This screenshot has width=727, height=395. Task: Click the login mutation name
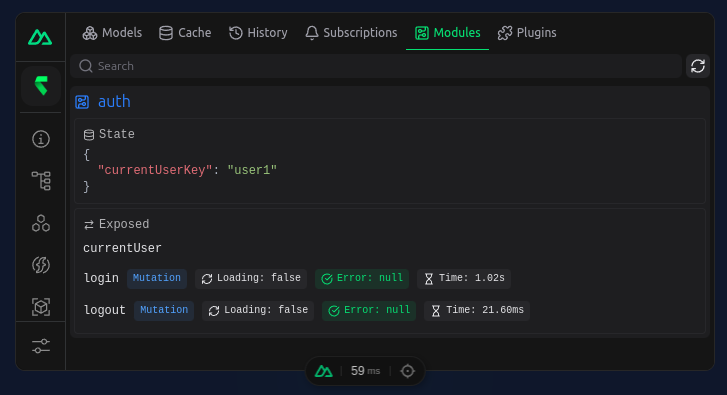101,278
